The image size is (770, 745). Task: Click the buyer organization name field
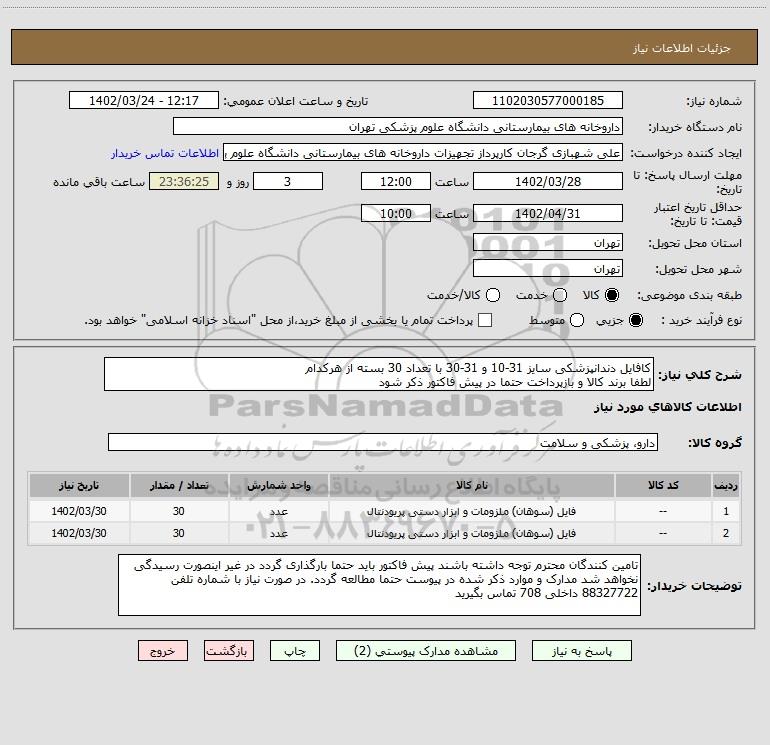(x=398, y=127)
